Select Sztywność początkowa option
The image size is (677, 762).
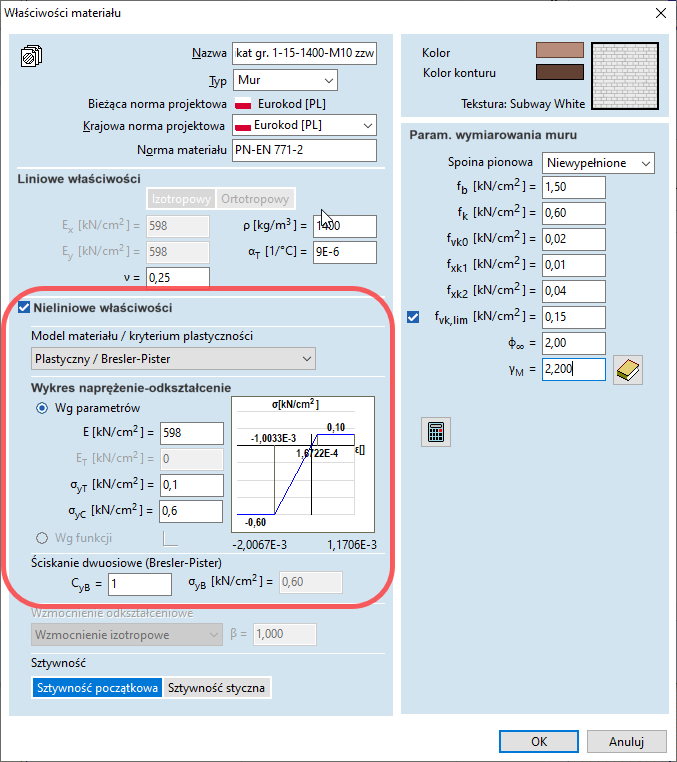click(96, 688)
